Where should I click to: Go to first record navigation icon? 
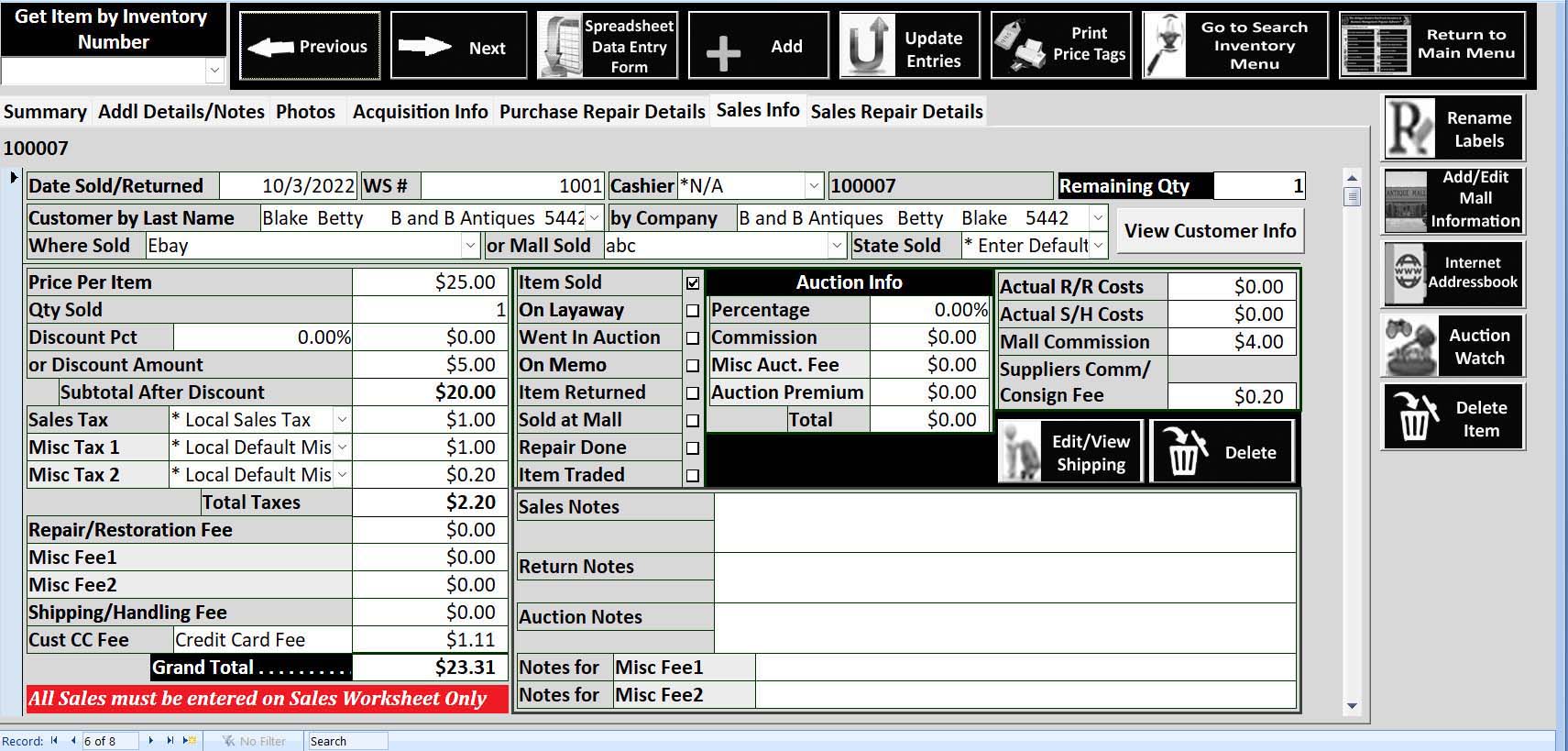54,741
